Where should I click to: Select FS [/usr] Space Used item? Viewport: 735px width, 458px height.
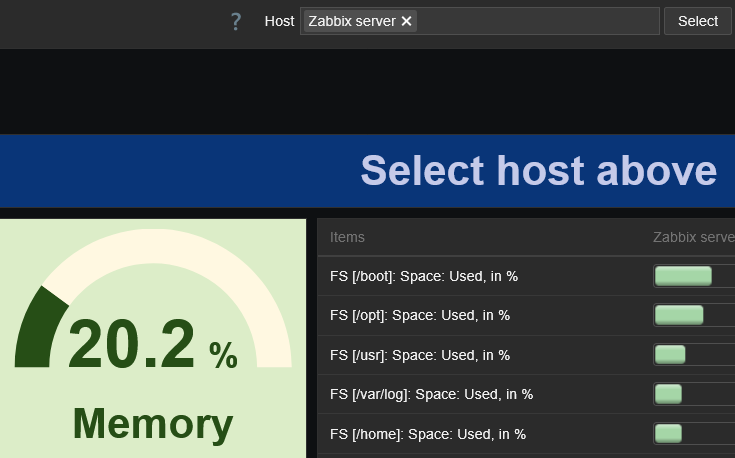coord(419,355)
